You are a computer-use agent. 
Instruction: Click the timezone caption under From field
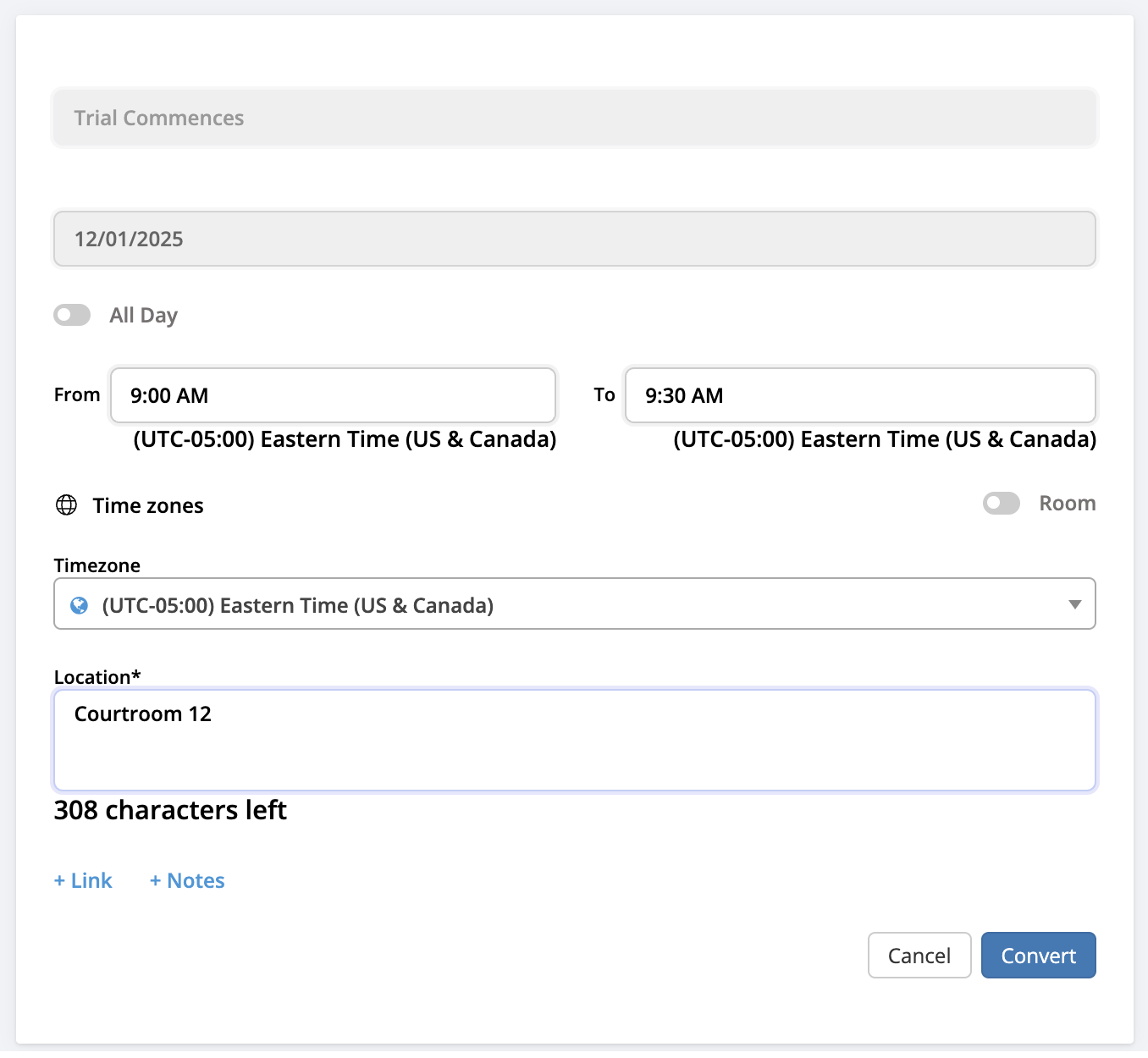click(345, 440)
